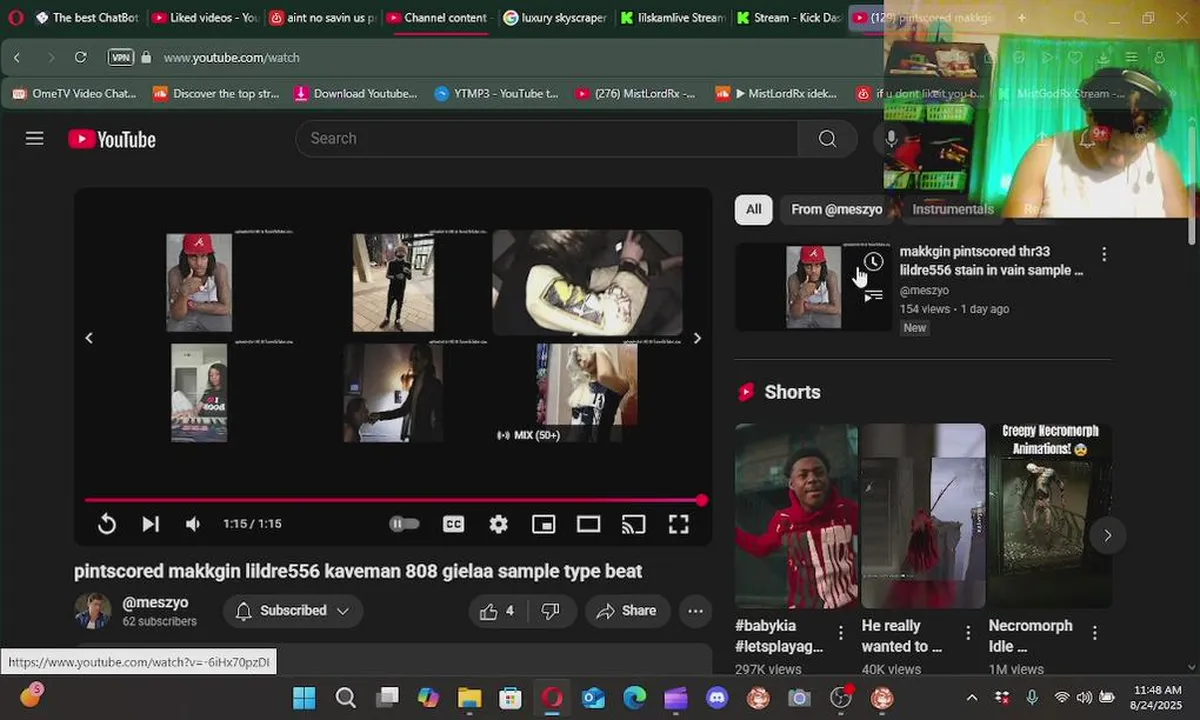Image resolution: width=1200 pixels, height=720 pixels.
Task: Click Watch later clock on recommended thumbnail
Action: [873, 263]
